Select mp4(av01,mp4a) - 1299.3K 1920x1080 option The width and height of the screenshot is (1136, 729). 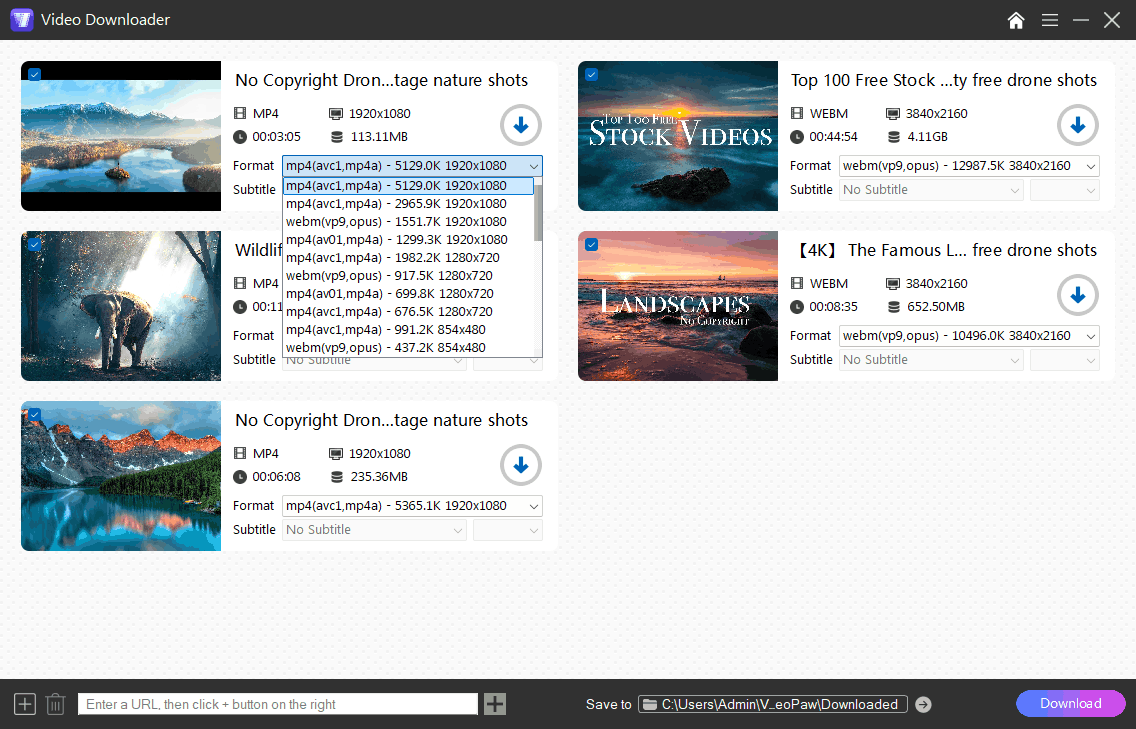pyautogui.click(x=409, y=240)
